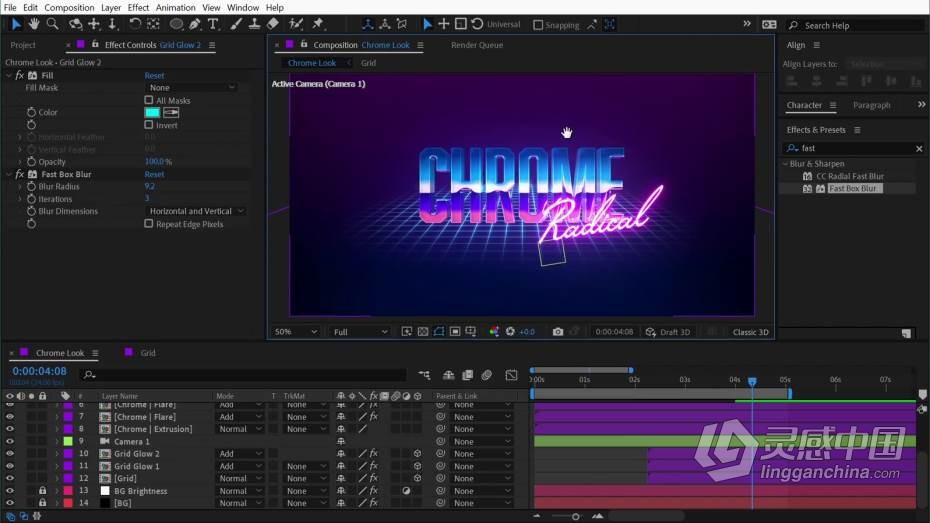The height and width of the screenshot is (523, 930).
Task: Select the Selection arrow tool
Action: click(x=16, y=24)
